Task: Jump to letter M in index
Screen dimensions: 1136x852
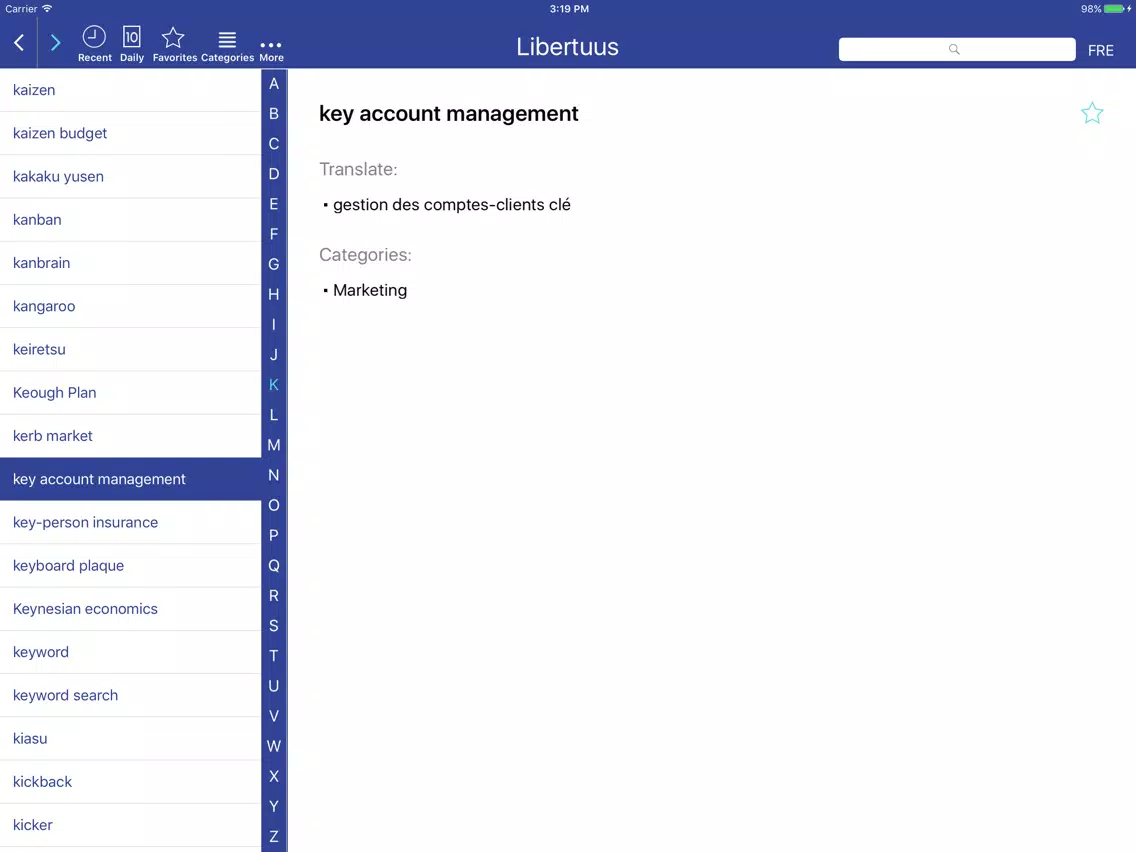Action: [274, 445]
